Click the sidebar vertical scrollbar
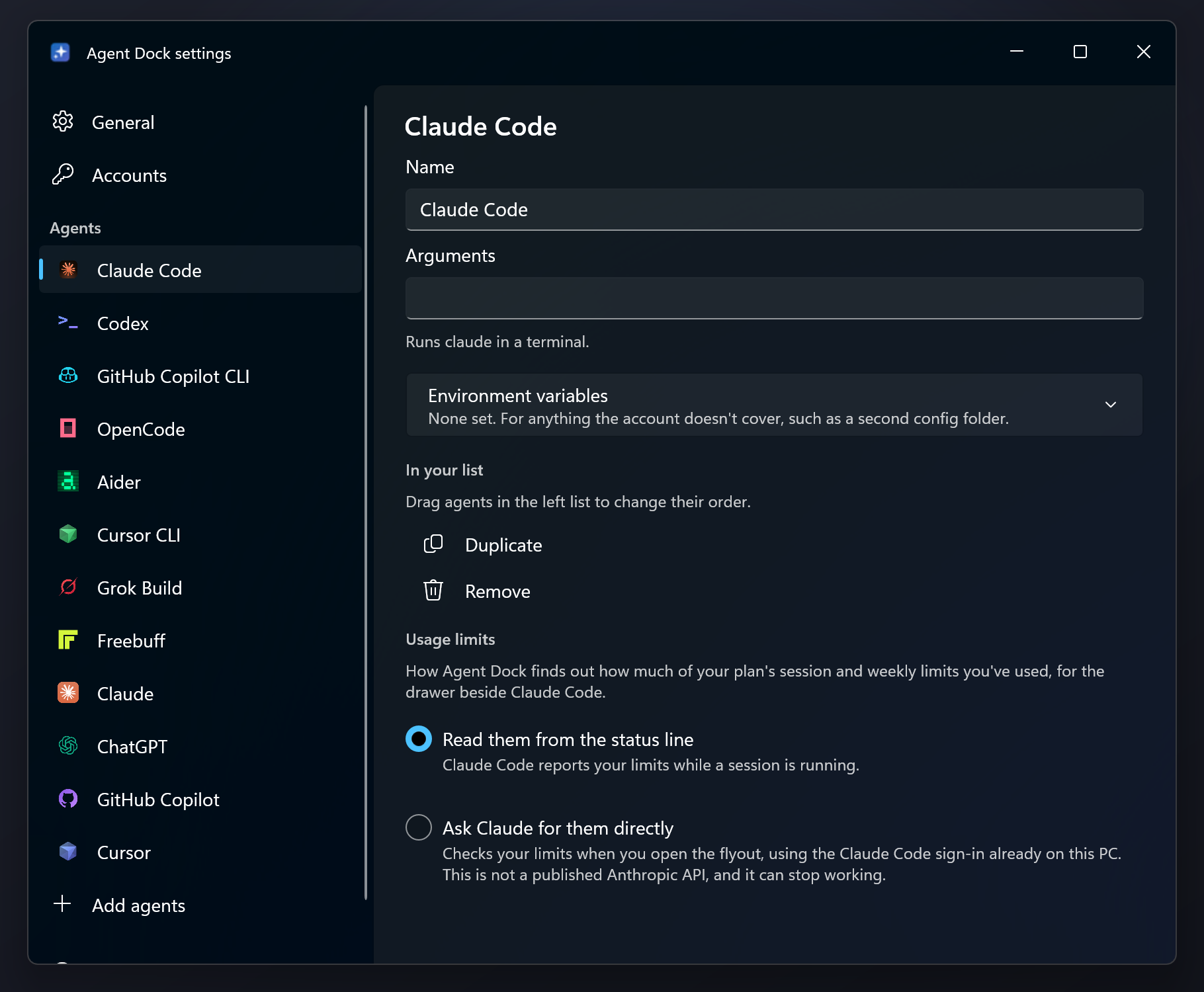 (366, 503)
